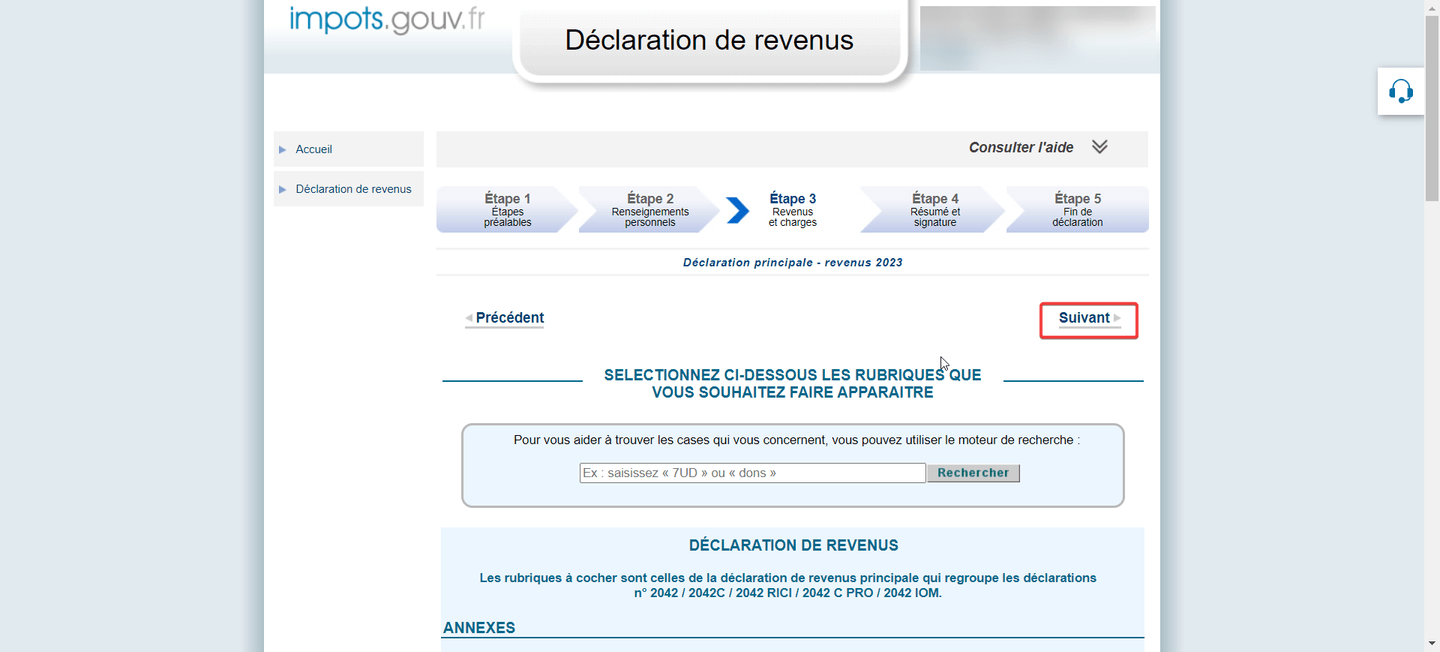Screen dimensions: 1440x652
Task: Click the arrow bullet beside Déclaration de revenus
Action: (283, 188)
